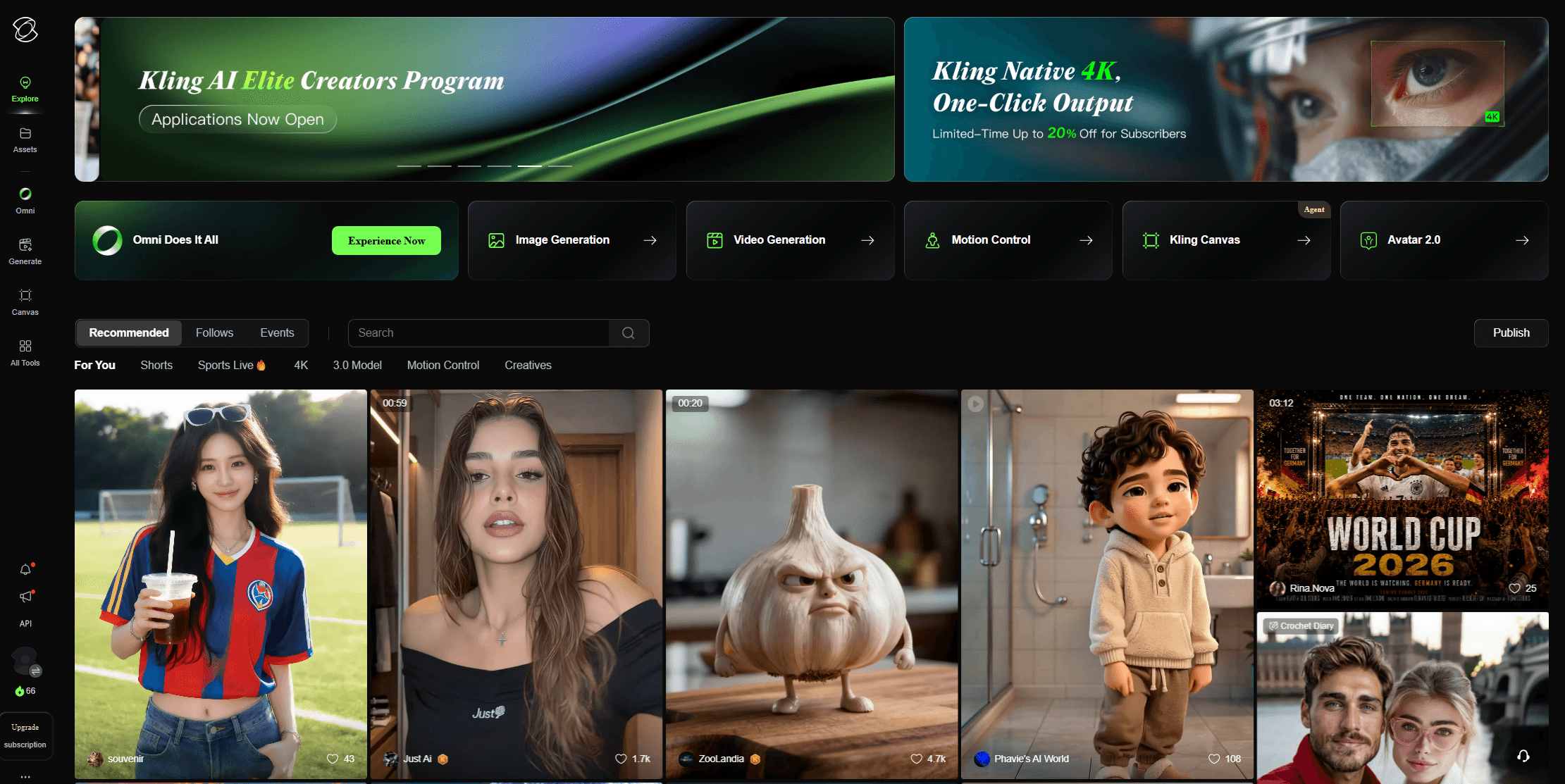Open the three-dot more menu in sidebar
This screenshot has width=1565, height=784.
click(x=25, y=777)
